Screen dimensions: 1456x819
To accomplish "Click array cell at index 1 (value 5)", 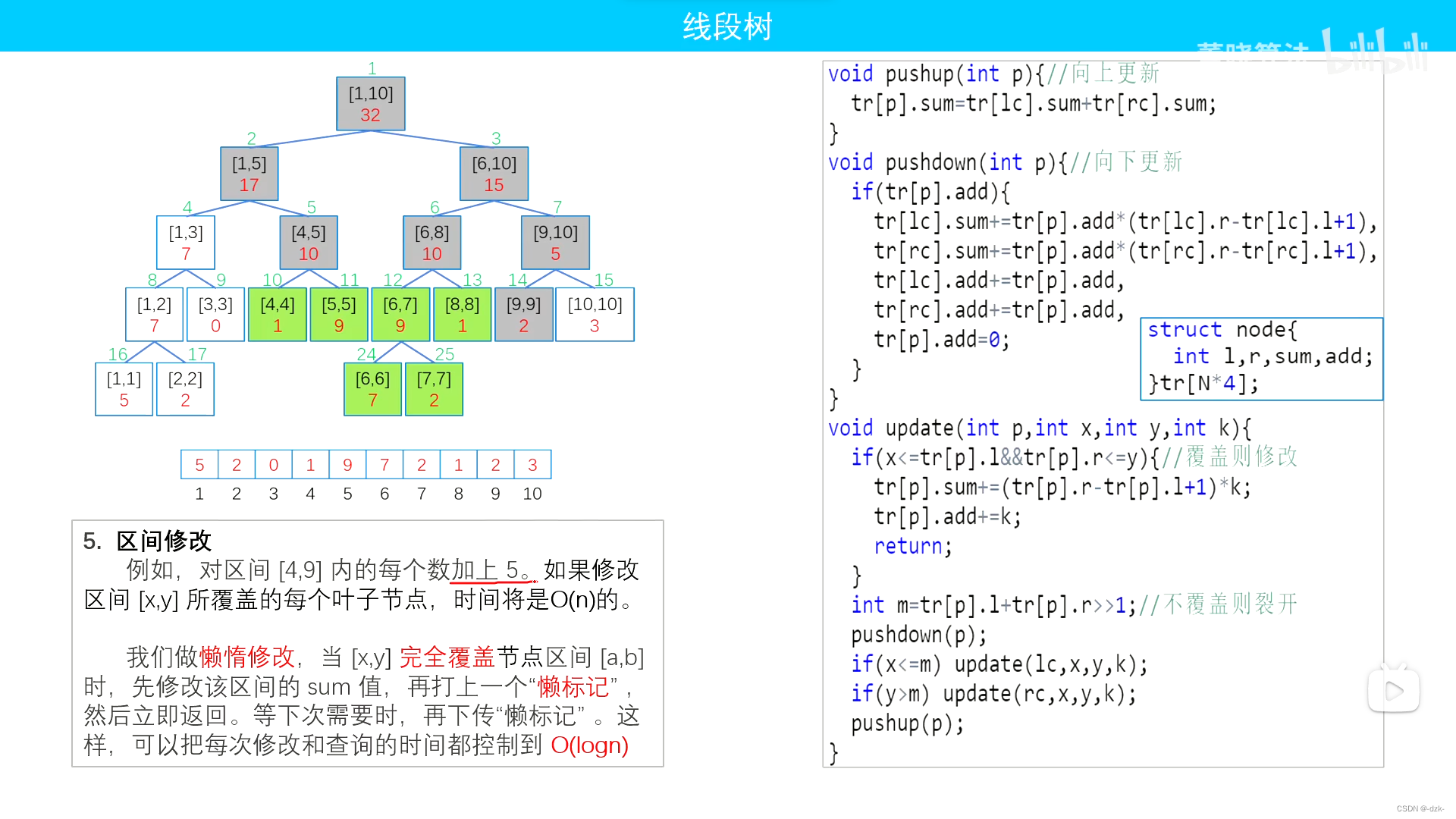I will click(x=199, y=465).
